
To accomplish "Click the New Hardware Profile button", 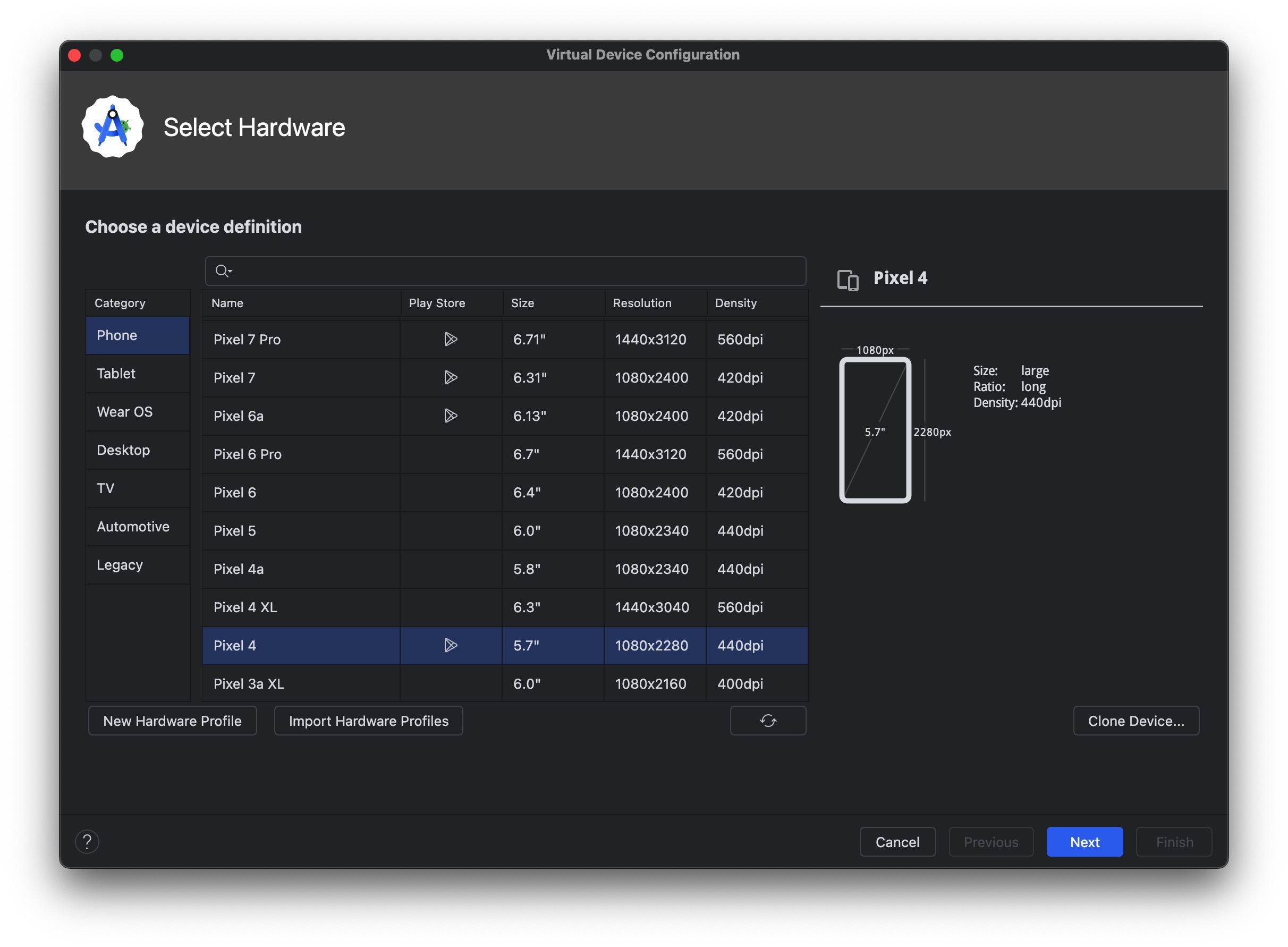I will [x=172, y=721].
